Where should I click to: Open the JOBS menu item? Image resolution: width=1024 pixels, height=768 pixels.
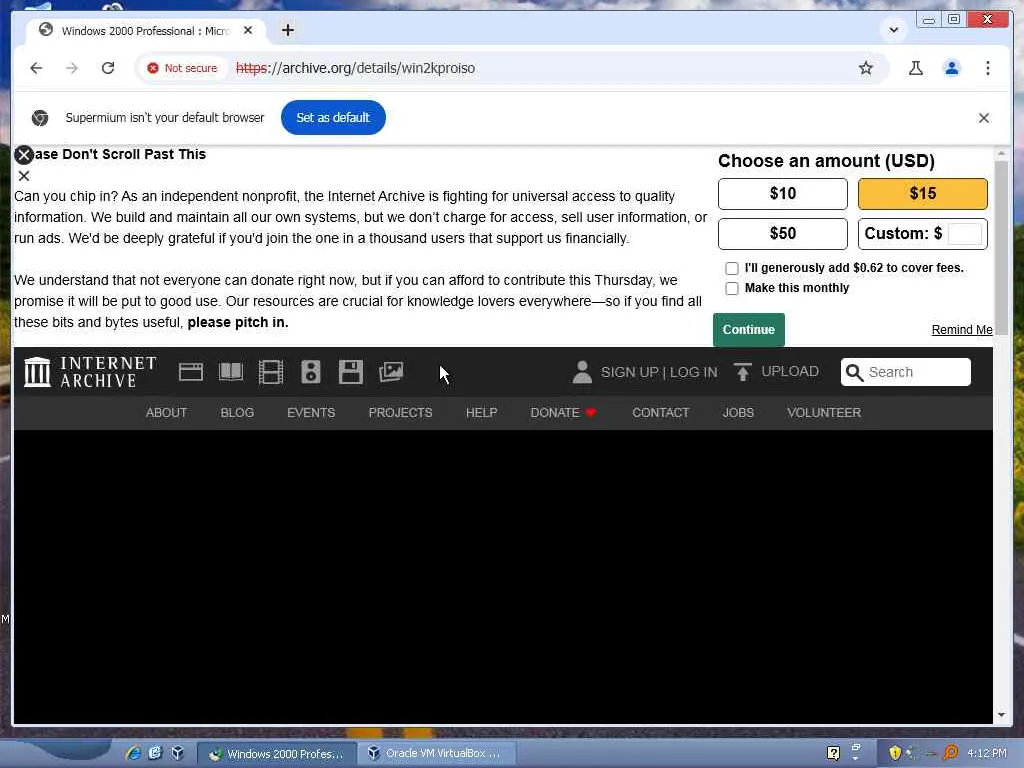738,413
